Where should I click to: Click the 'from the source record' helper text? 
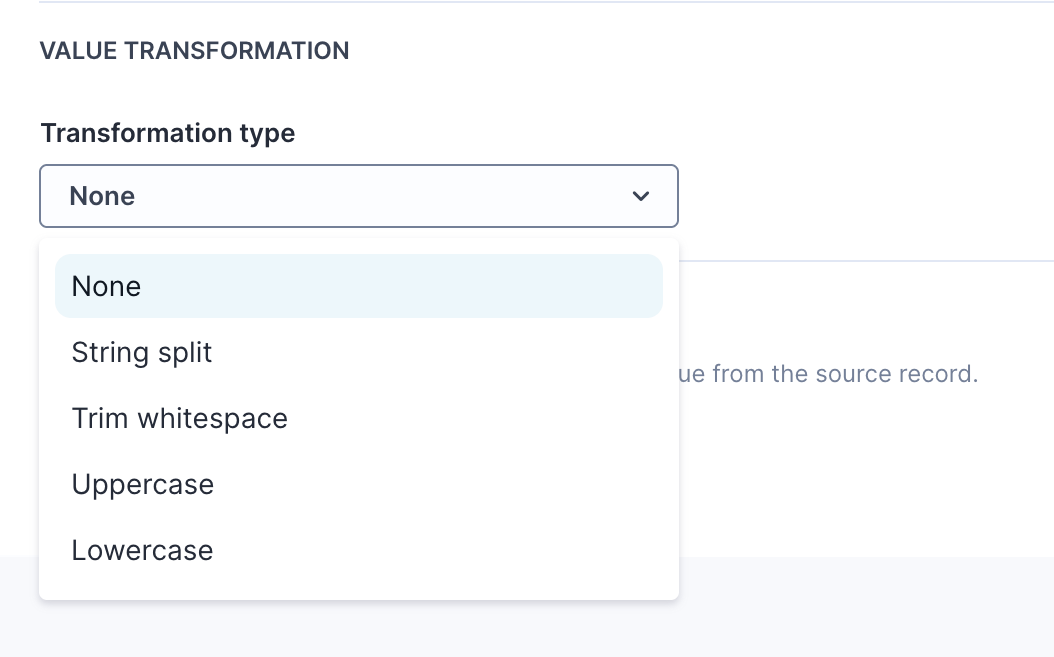pos(828,374)
